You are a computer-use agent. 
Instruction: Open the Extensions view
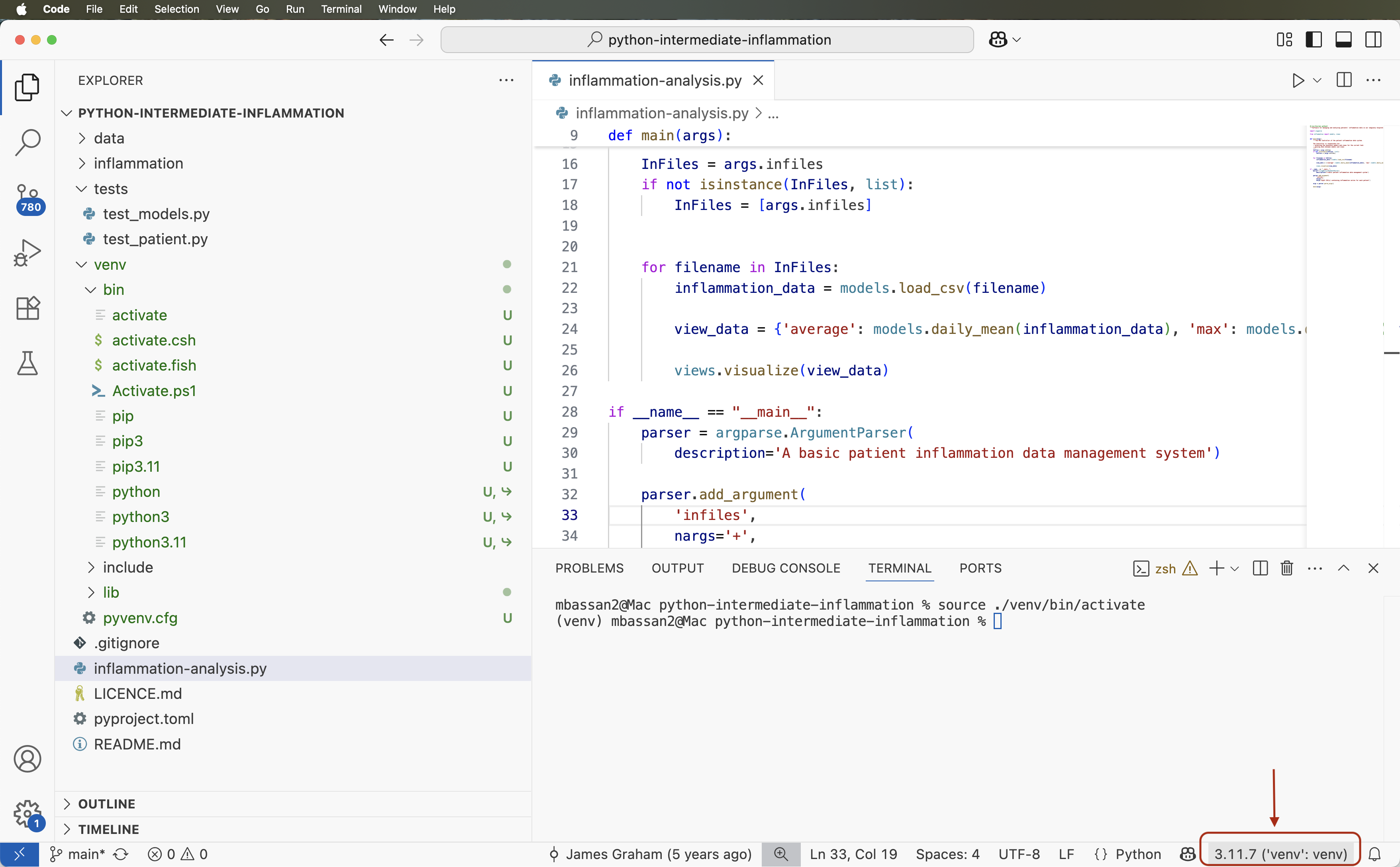pos(27,308)
